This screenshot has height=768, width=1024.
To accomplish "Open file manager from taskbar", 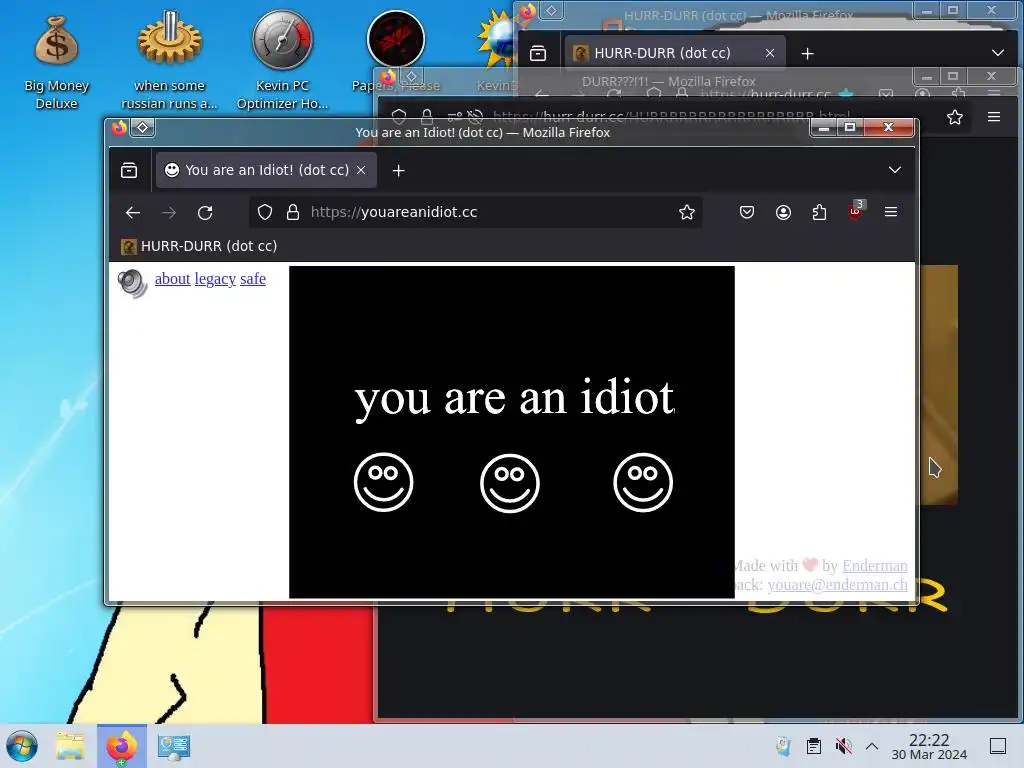I will tap(70, 746).
